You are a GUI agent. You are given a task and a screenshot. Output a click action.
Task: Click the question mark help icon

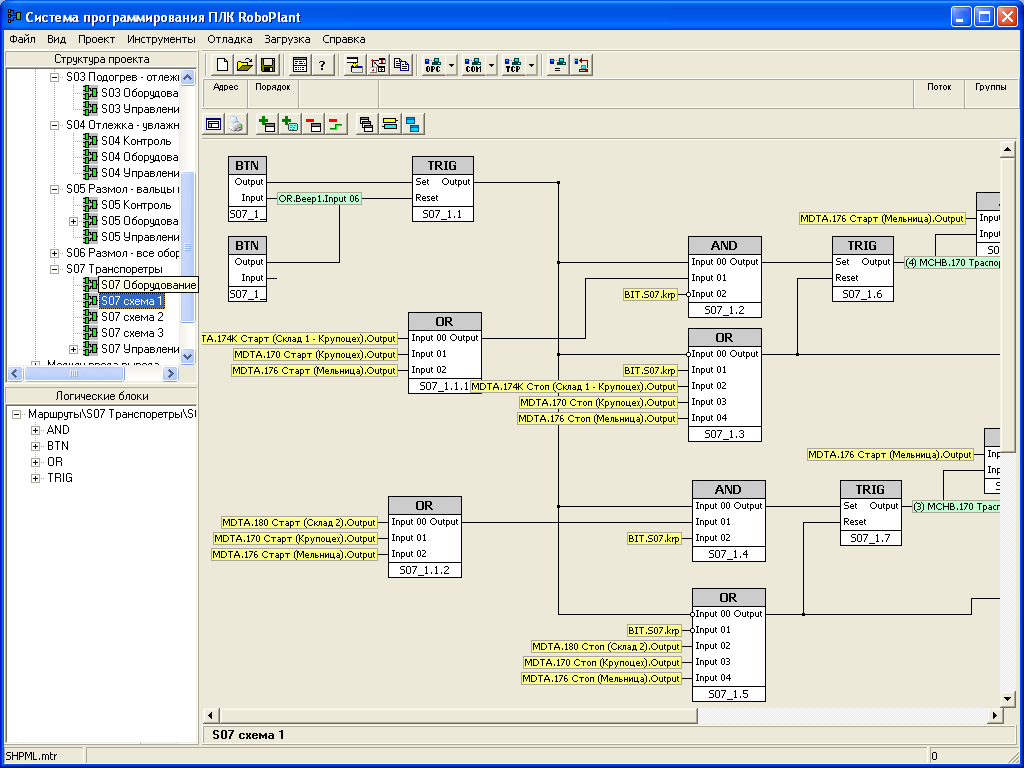[322, 65]
